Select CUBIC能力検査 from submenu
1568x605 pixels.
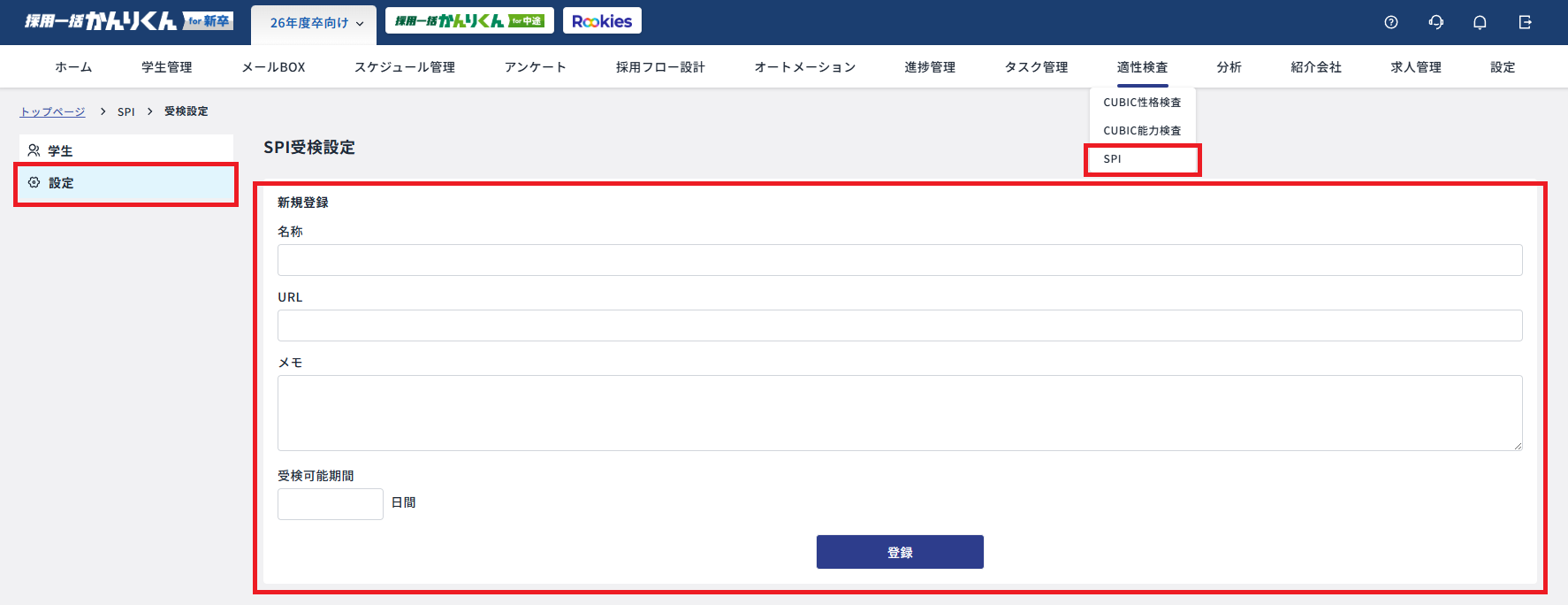[x=1142, y=131]
